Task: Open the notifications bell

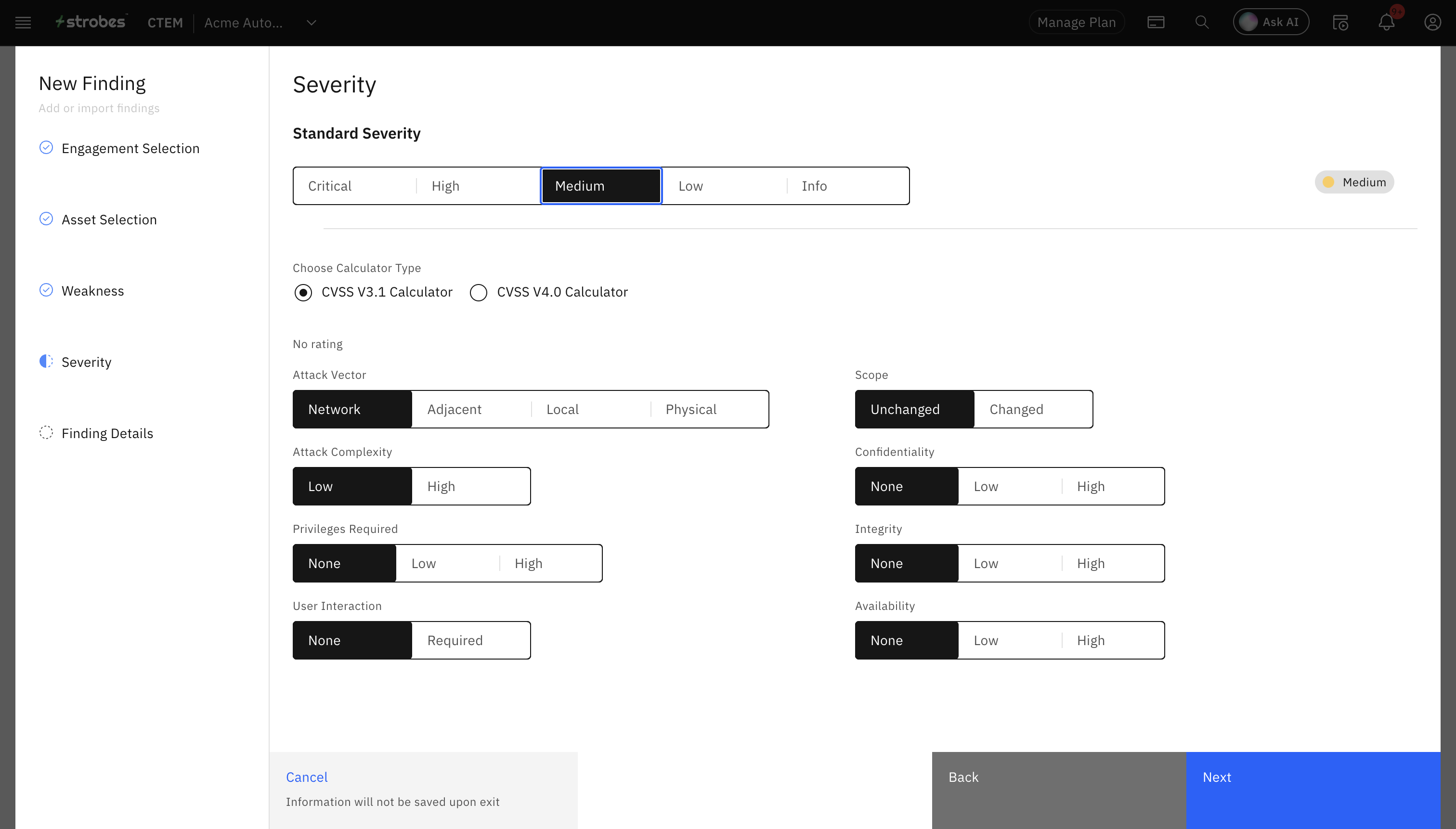Action: click(x=1386, y=23)
